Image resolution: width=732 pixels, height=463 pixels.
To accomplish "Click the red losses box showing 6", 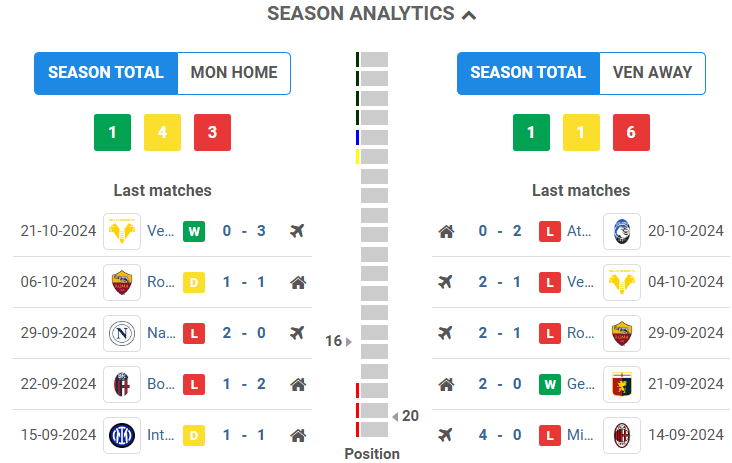I will click(x=631, y=132).
